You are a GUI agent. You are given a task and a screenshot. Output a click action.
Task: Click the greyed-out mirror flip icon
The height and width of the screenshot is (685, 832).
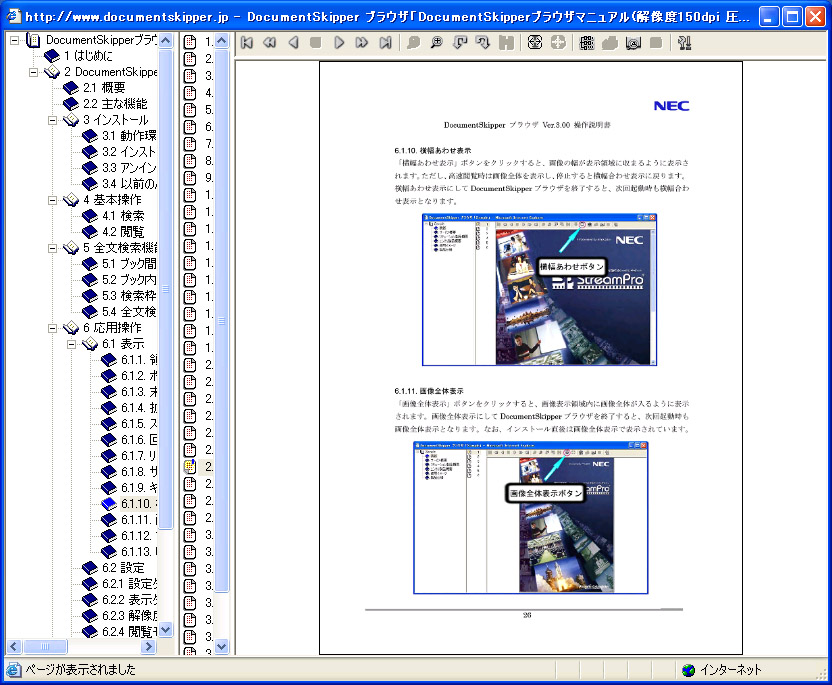click(x=506, y=42)
